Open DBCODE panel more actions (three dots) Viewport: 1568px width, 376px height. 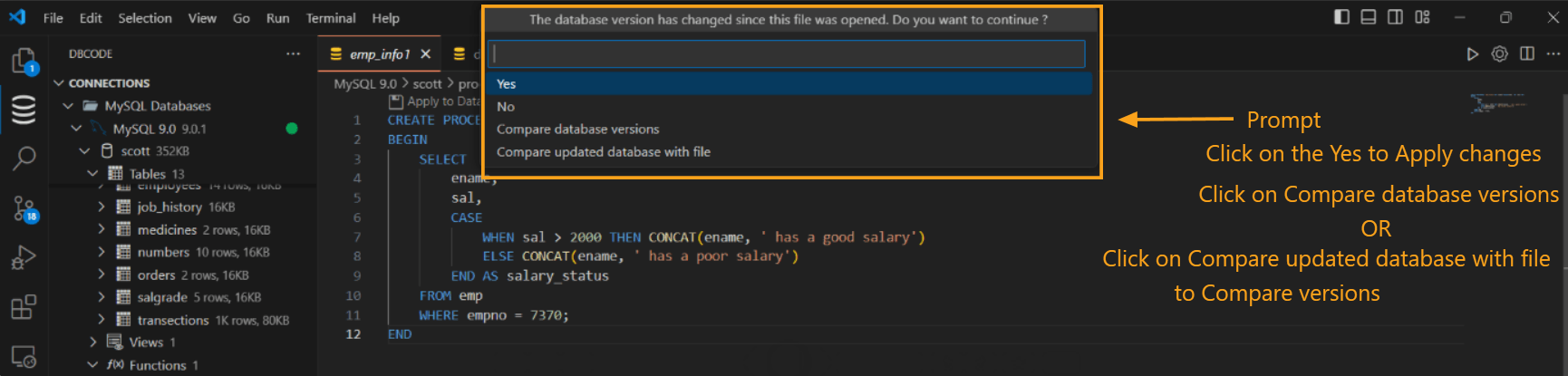pos(293,53)
